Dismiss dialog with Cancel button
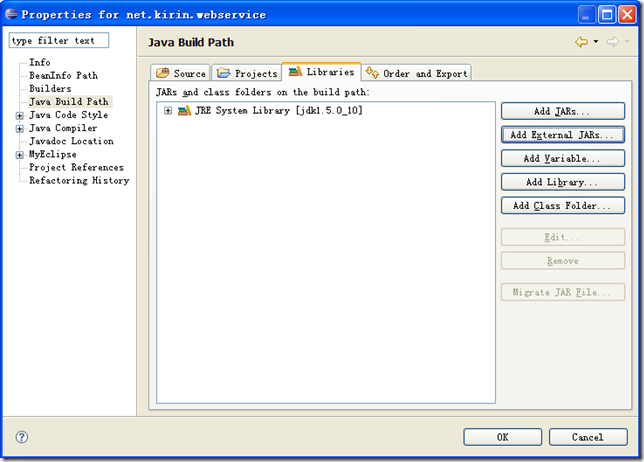Image resolution: width=644 pixels, height=462 pixels. pos(588,437)
